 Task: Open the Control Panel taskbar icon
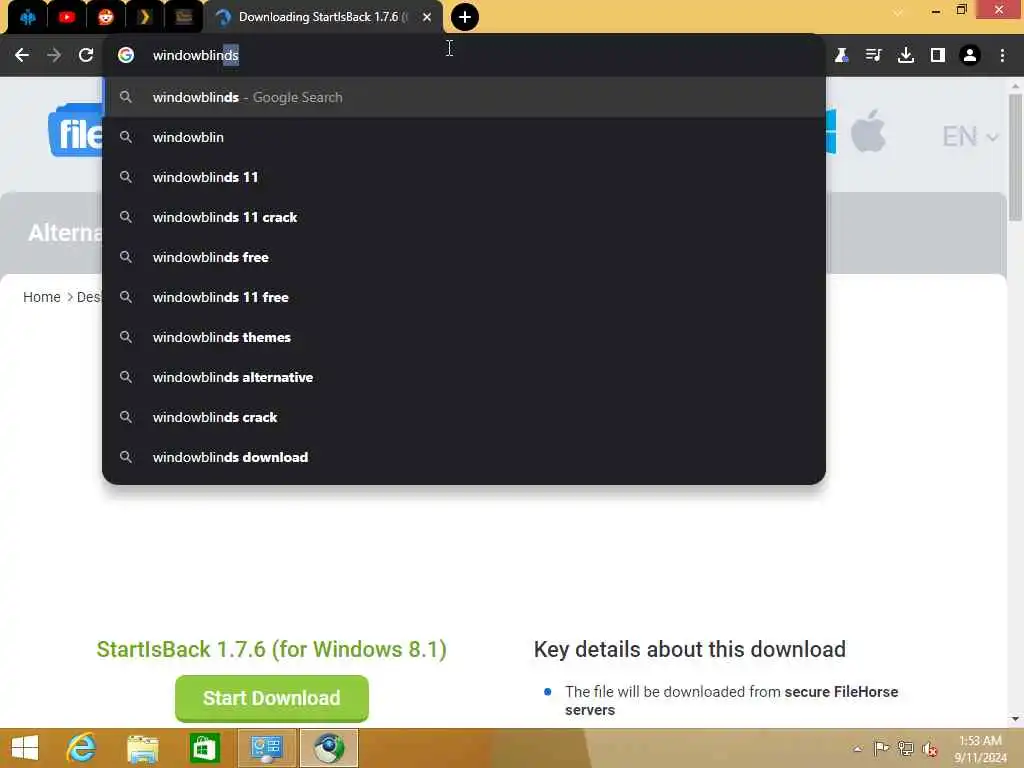(x=266, y=748)
